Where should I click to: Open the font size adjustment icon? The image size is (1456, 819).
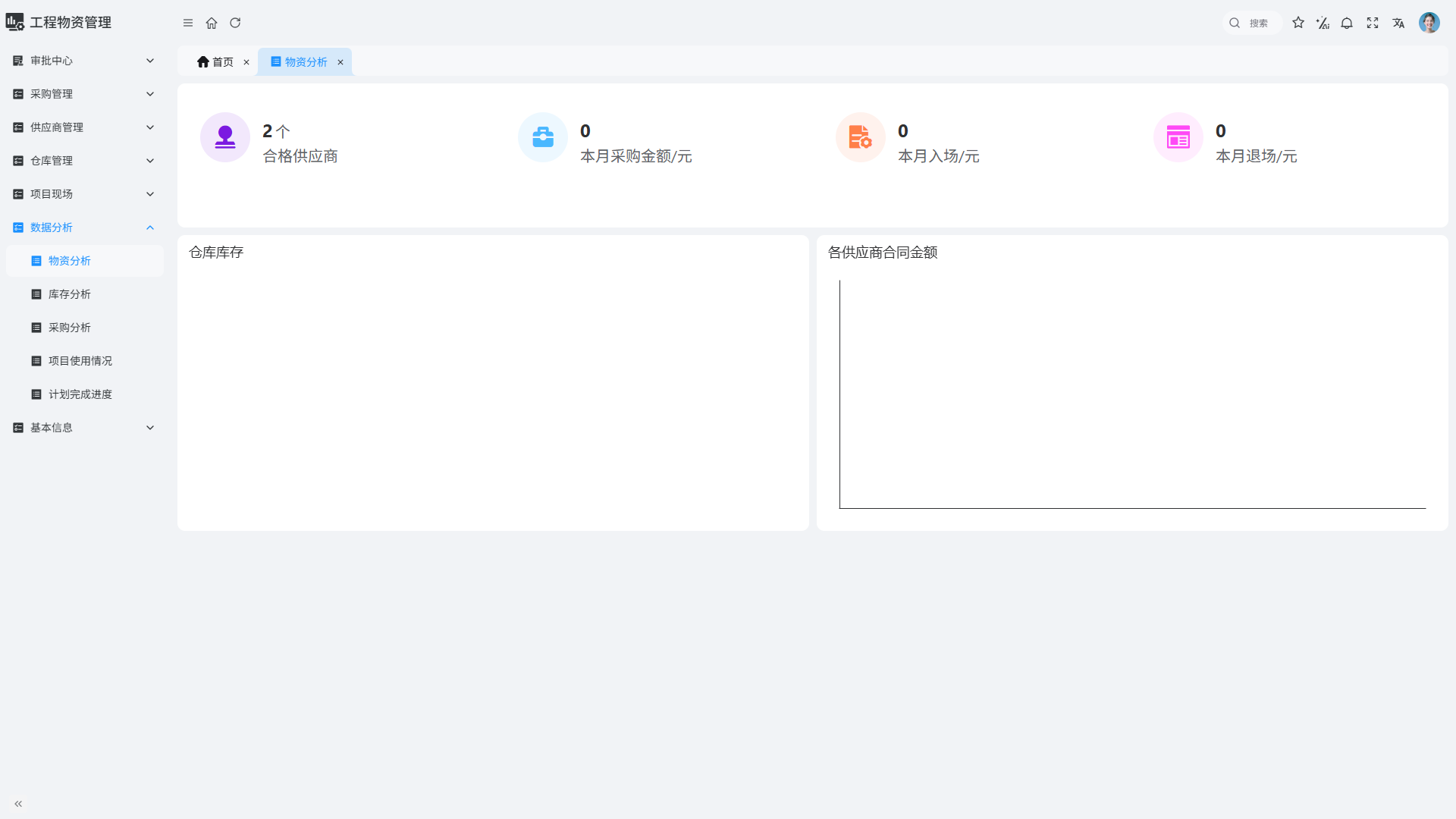(x=1323, y=23)
